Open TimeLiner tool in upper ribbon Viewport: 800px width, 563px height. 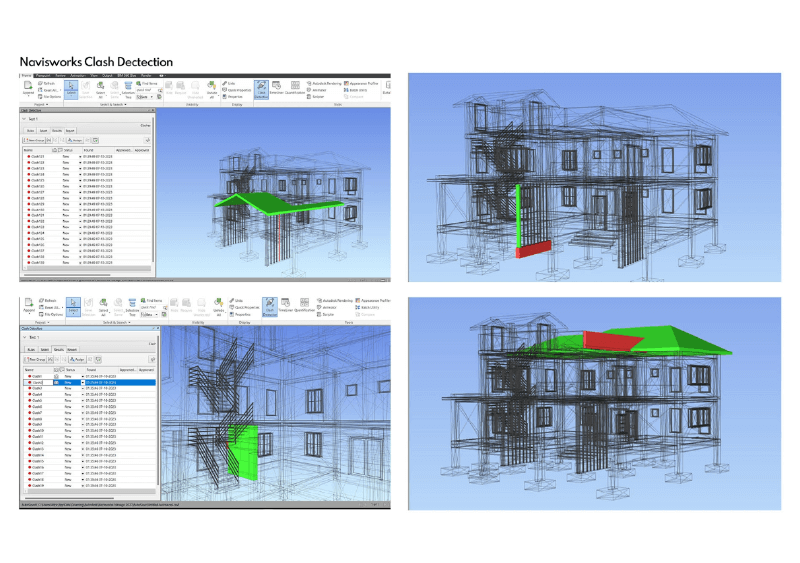tap(277, 88)
